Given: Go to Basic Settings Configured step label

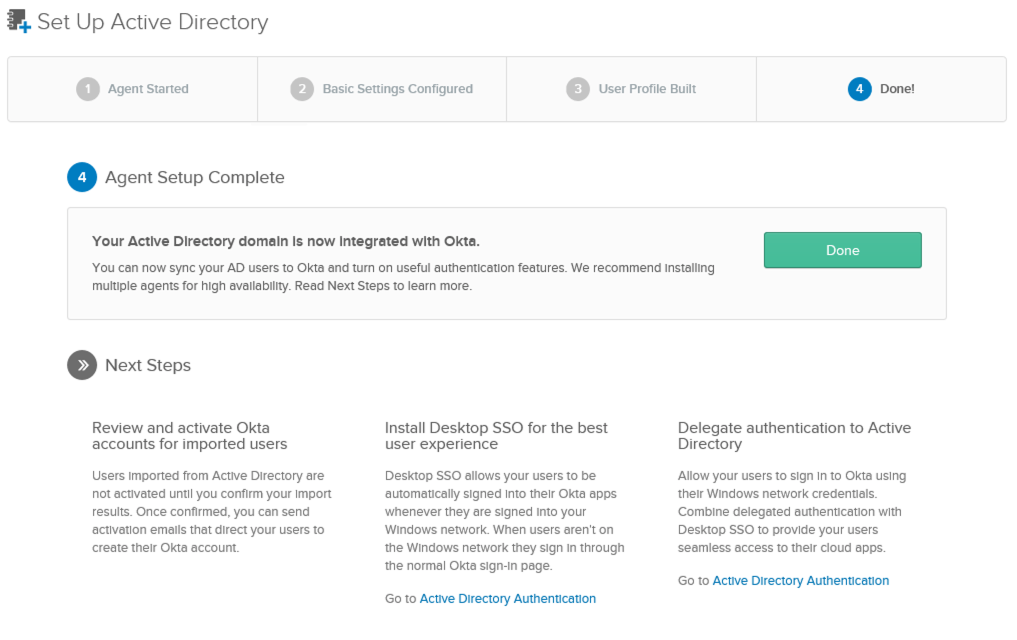Looking at the screenshot, I should [397, 89].
